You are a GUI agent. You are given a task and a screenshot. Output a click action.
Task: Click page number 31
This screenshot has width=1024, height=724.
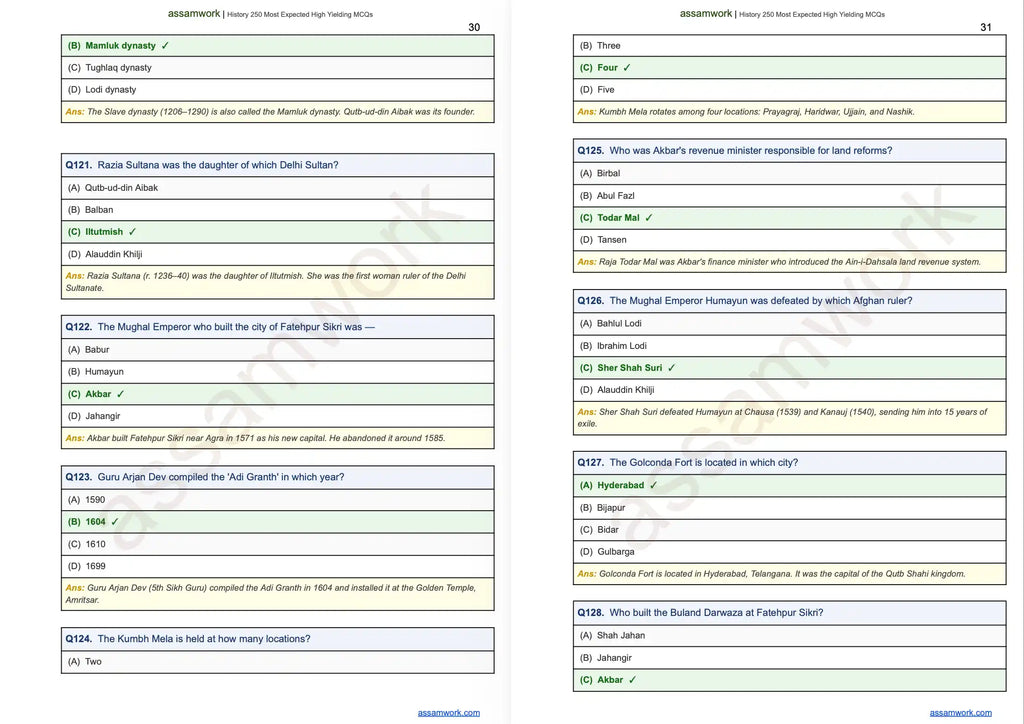pos(986,27)
